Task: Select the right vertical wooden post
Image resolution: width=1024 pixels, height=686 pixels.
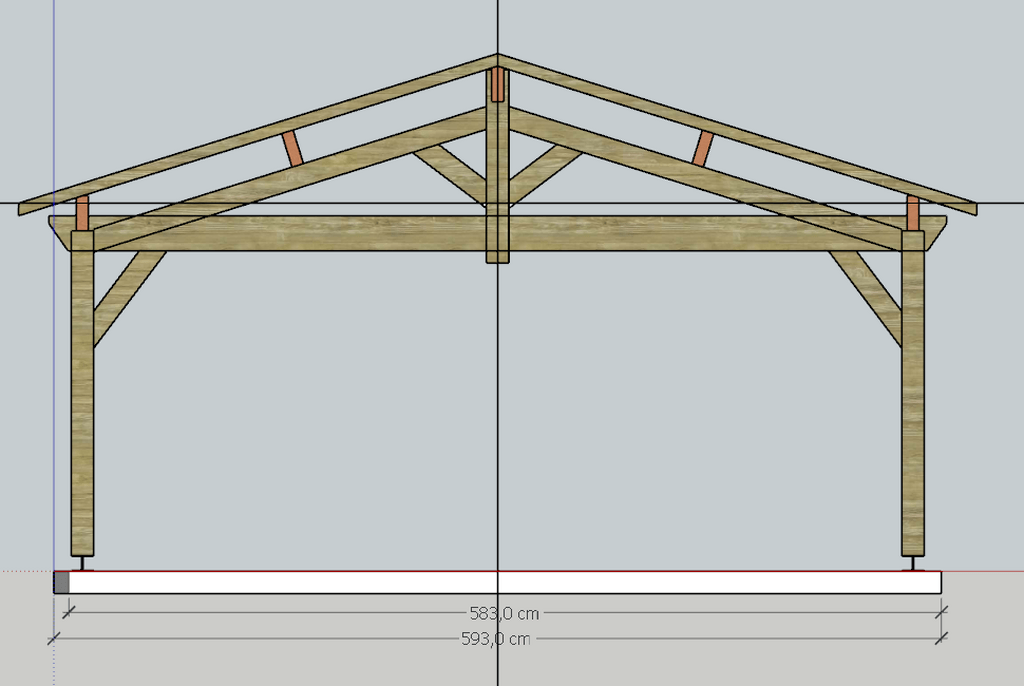Action: 912,393
